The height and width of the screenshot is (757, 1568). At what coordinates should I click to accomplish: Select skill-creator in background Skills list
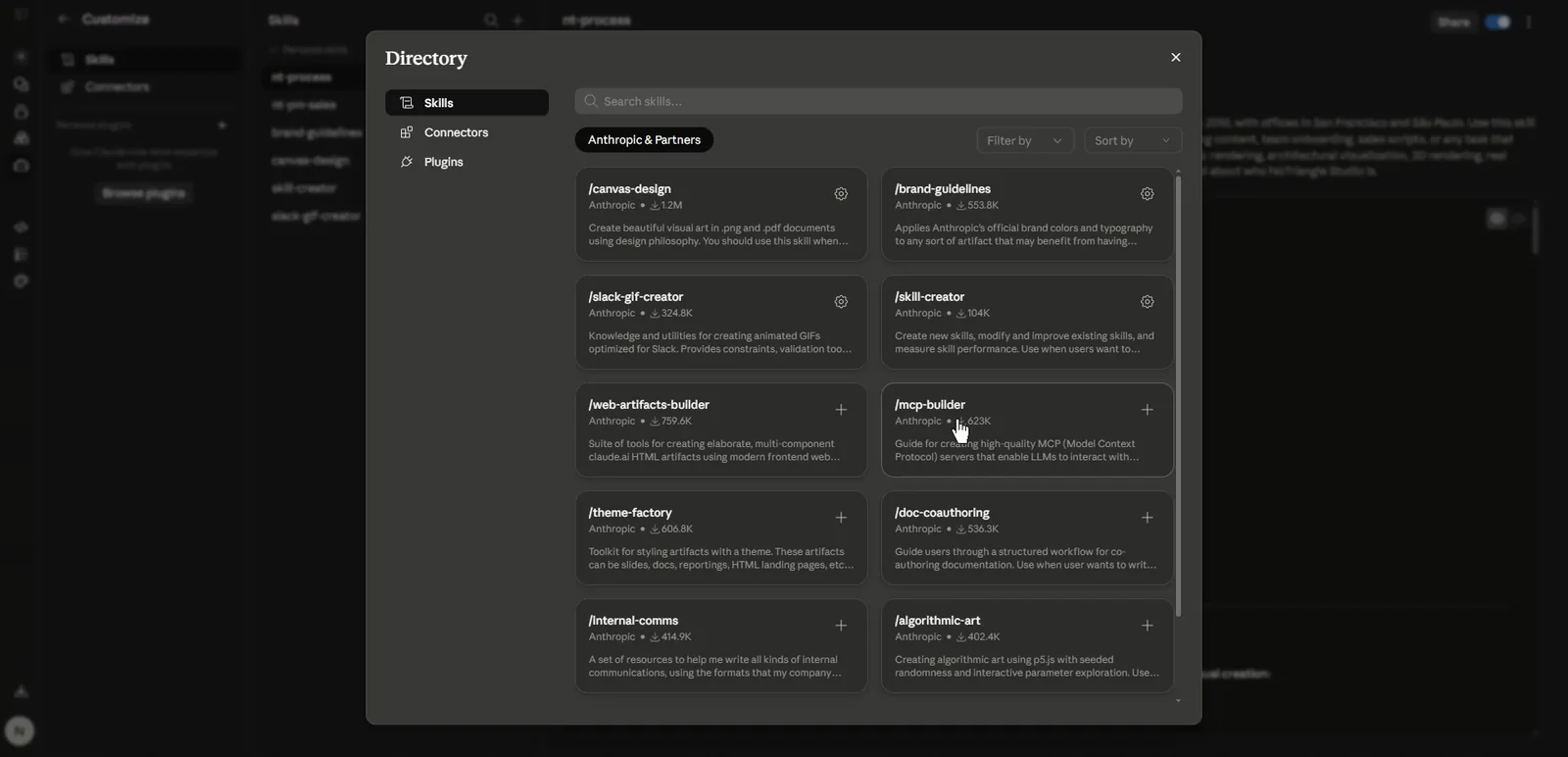point(305,188)
